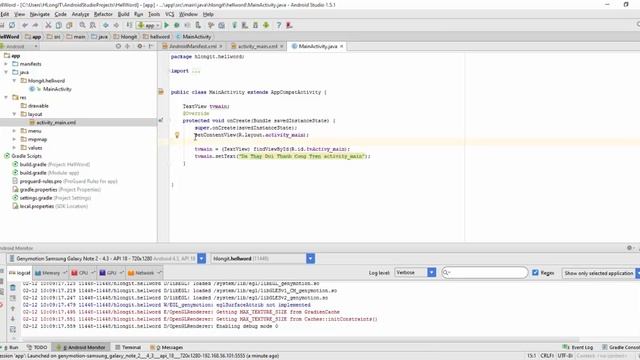
Task: Click the Copy icon in main toolbar
Action: 59,25
